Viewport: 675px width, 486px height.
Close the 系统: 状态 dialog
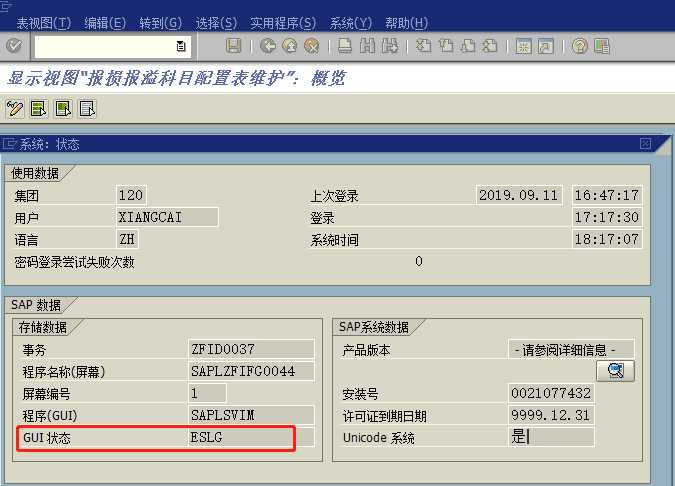[x=645, y=144]
